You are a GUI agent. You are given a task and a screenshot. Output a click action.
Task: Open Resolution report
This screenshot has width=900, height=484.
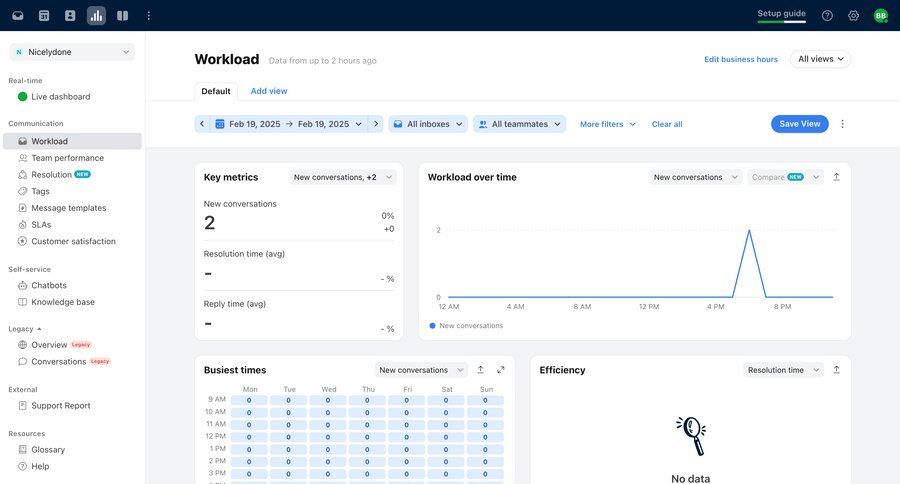tap(52, 175)
